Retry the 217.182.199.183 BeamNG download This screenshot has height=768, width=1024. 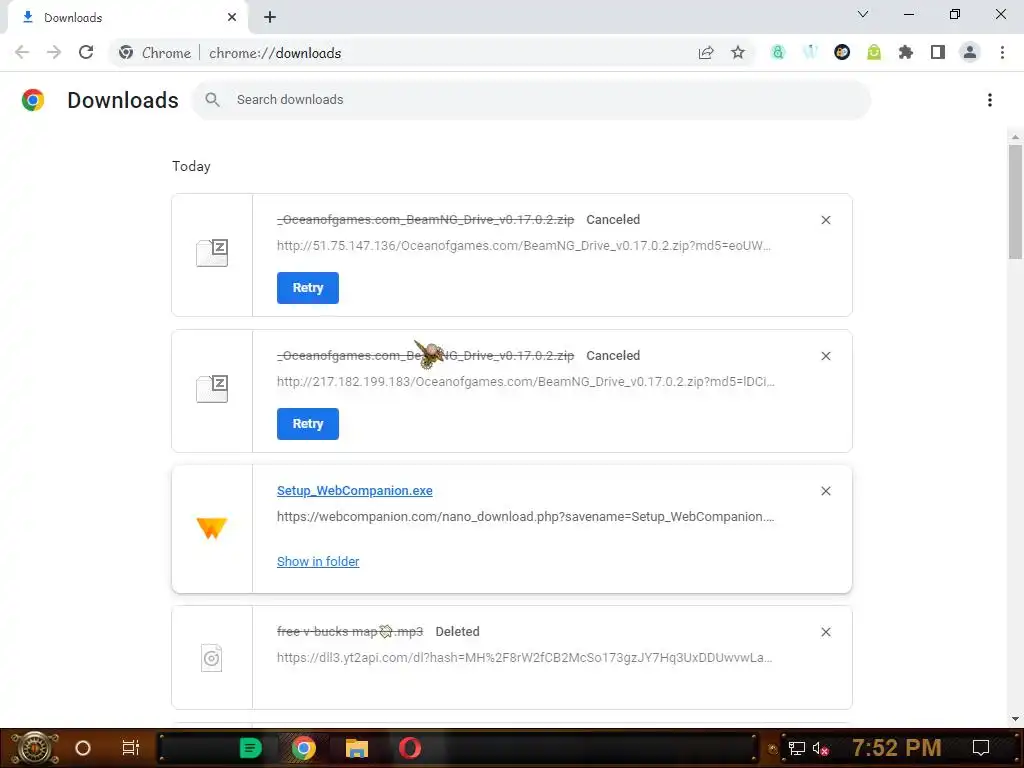click(308, 424)
